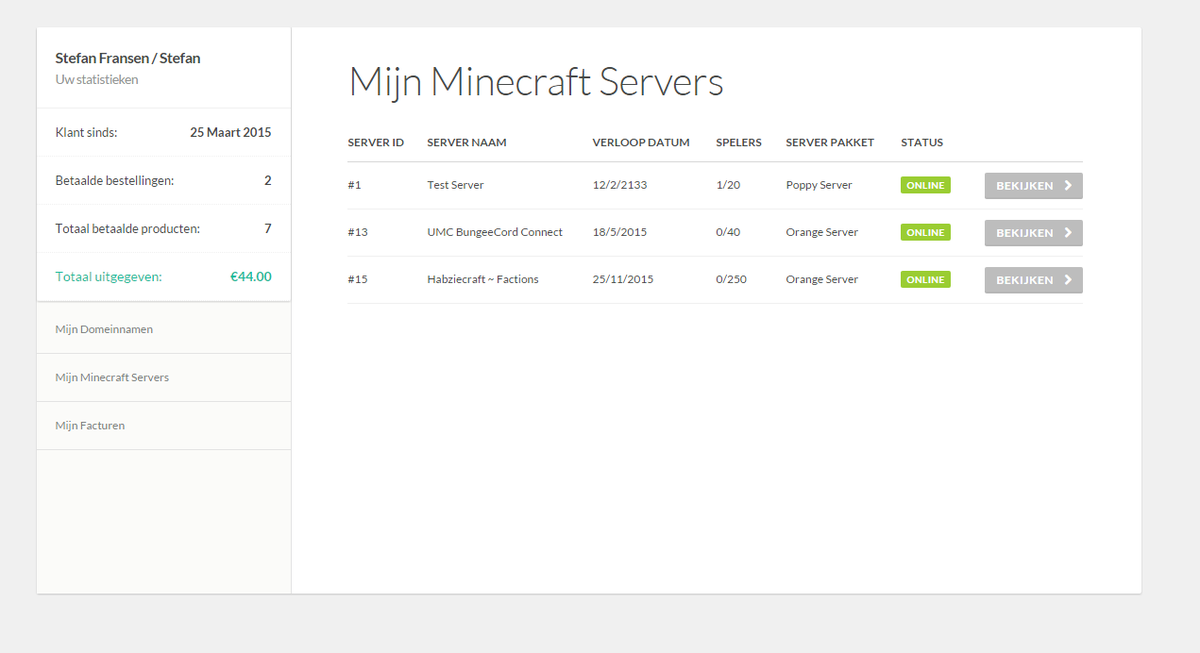
Task: Select server ID #13 cell
Action: click(x=358, y=232)
